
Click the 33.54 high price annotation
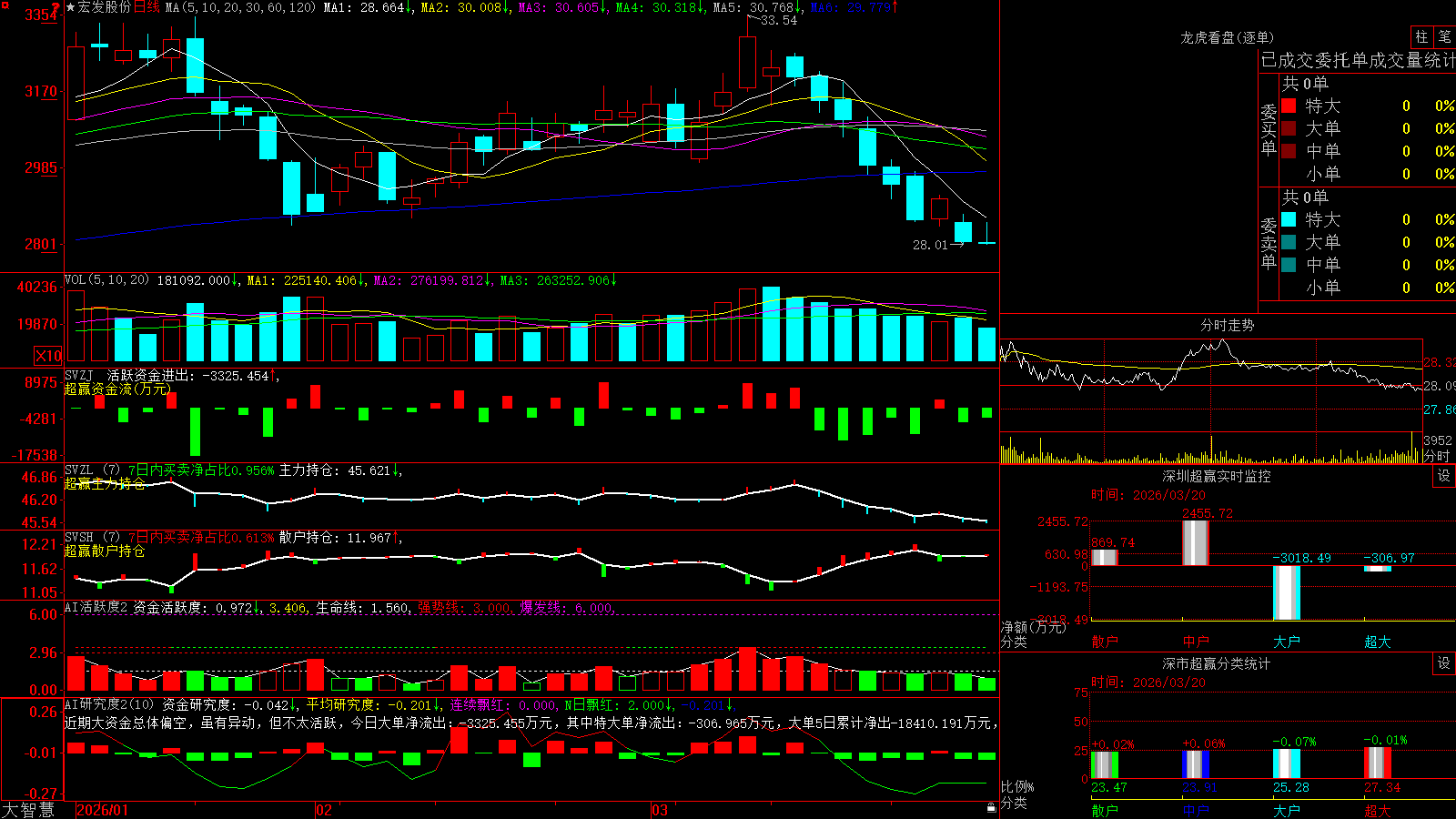778,20
